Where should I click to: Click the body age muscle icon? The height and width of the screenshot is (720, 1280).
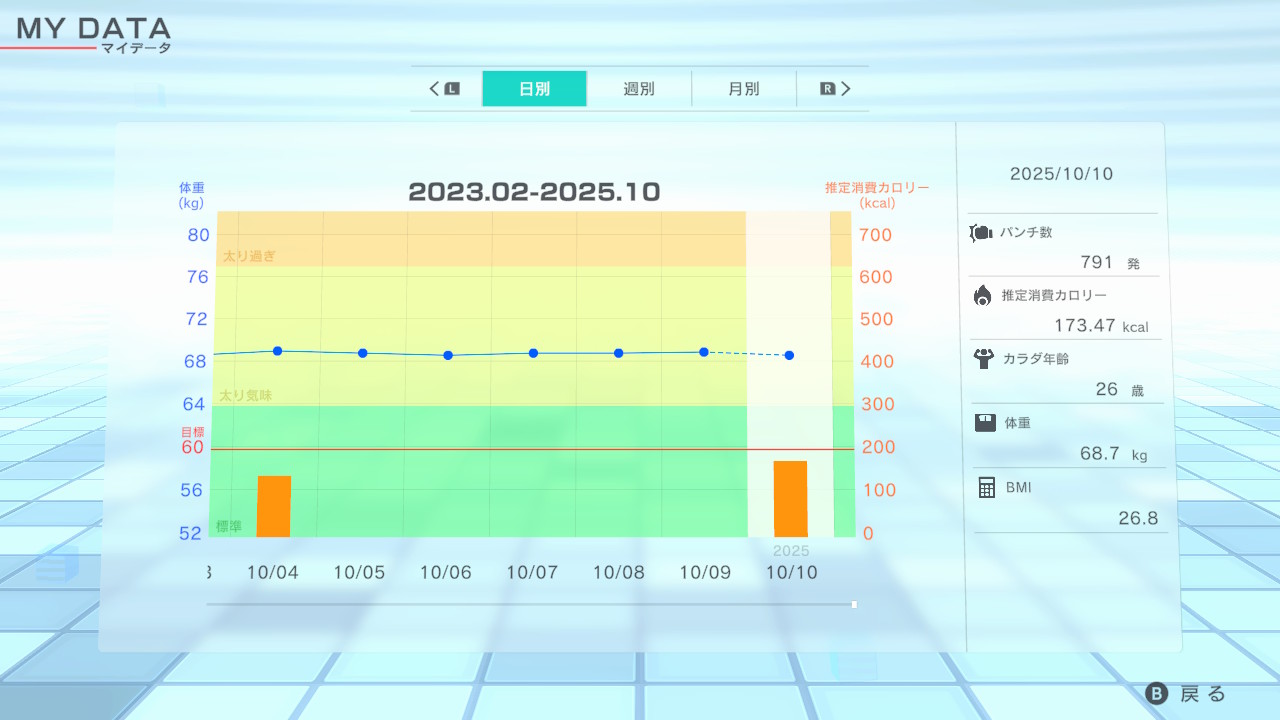click(x=982, y=358)
